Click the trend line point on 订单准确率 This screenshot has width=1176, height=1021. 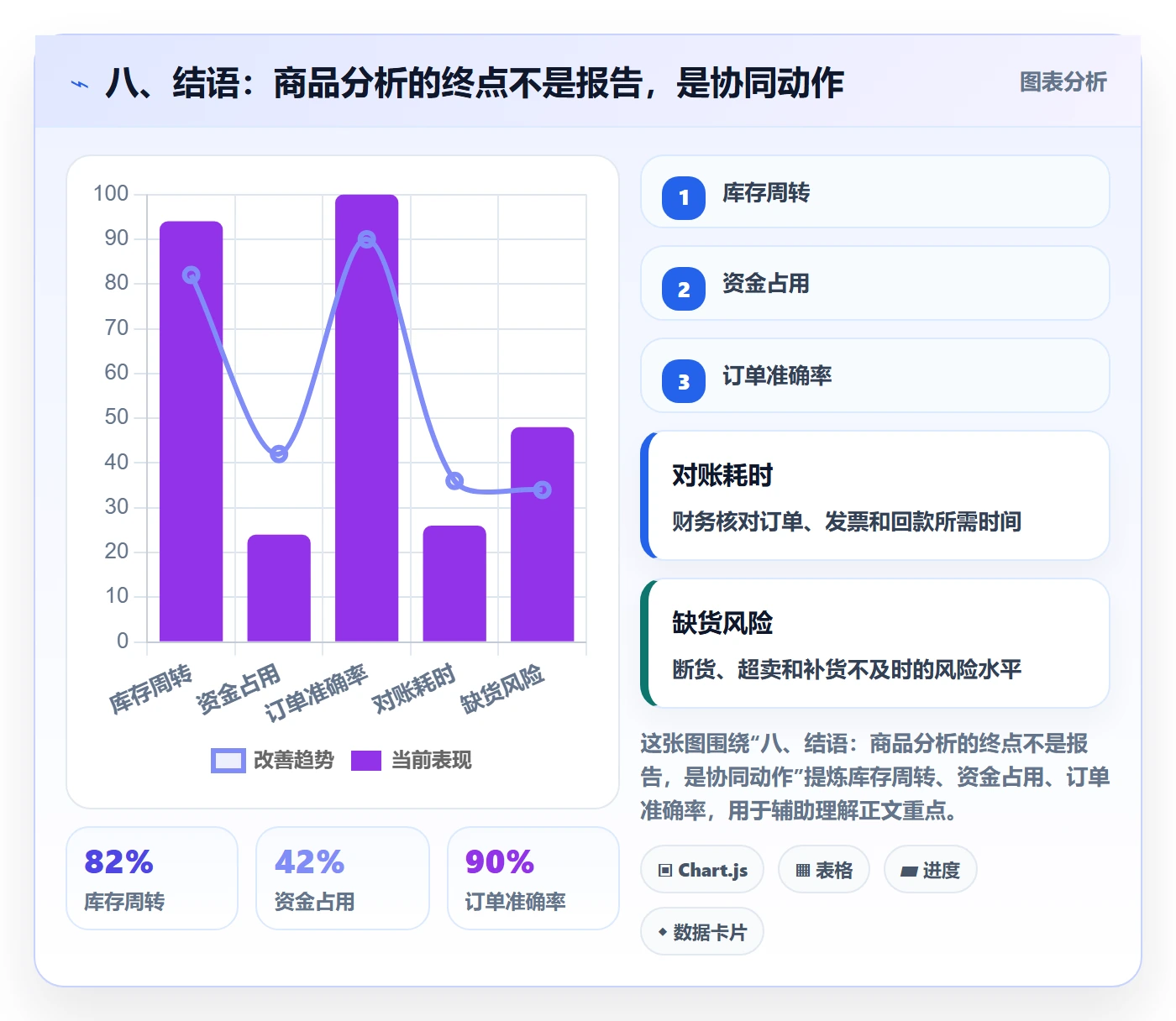[x=367, y=239]
